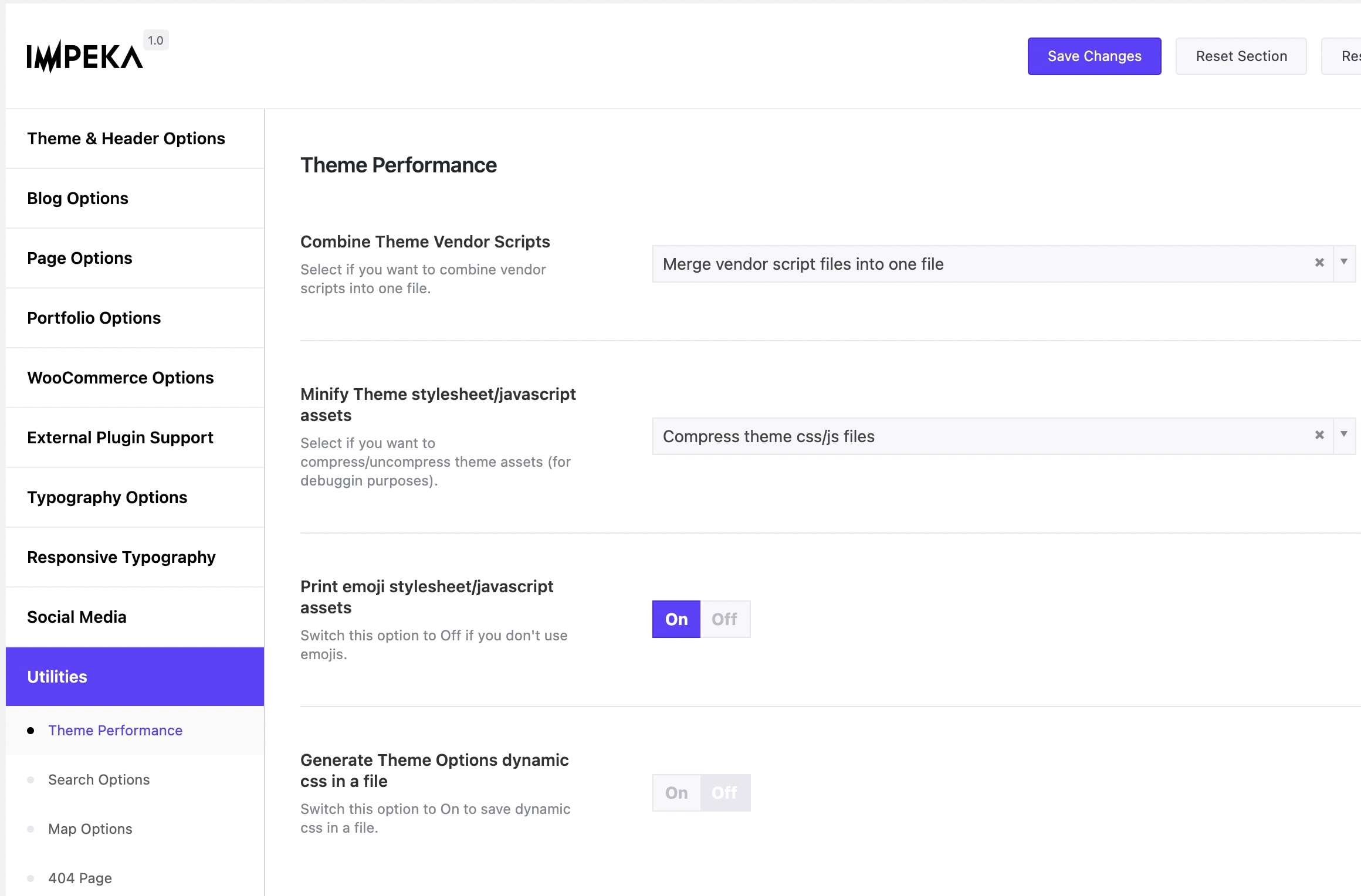
Task: Open the WooCommerce Options section
Action: tap(120, 378)
